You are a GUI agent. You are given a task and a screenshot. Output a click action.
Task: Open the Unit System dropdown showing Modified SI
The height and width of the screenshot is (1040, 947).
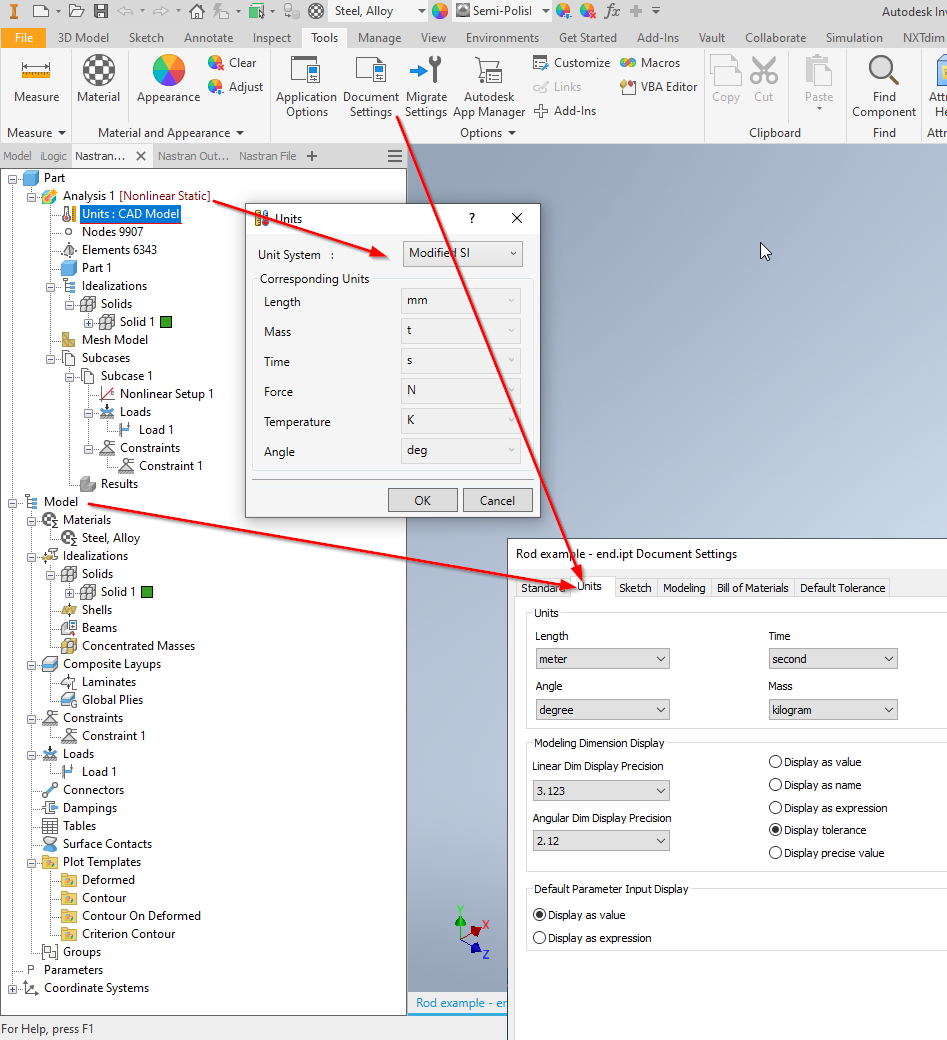(x=462, y=253)
